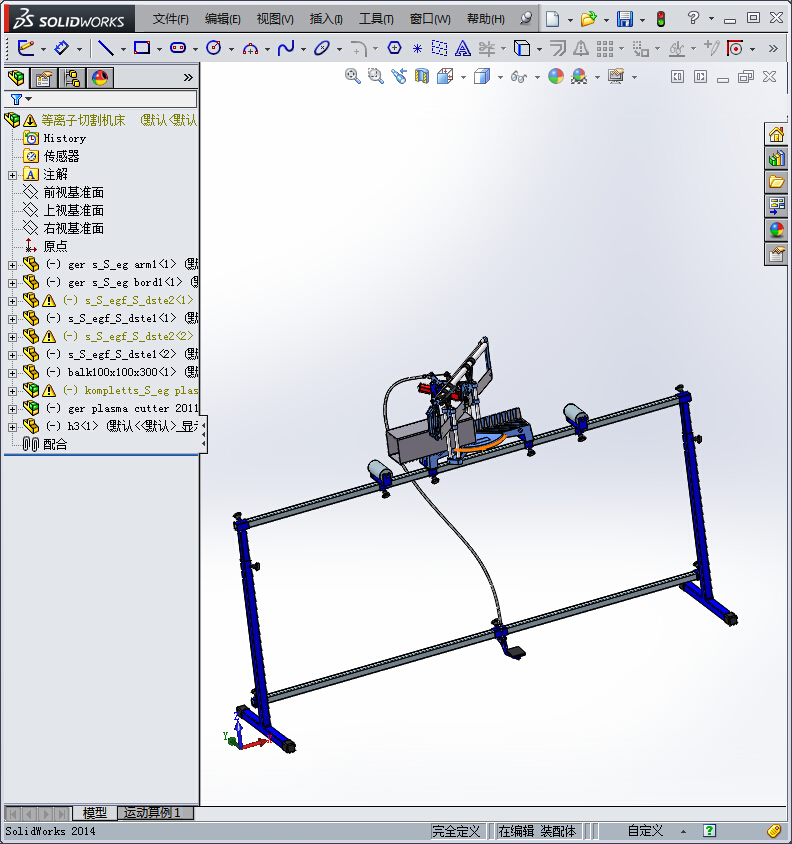Click the Open file icon
The image size is (792, 844).
click(588, 19)
